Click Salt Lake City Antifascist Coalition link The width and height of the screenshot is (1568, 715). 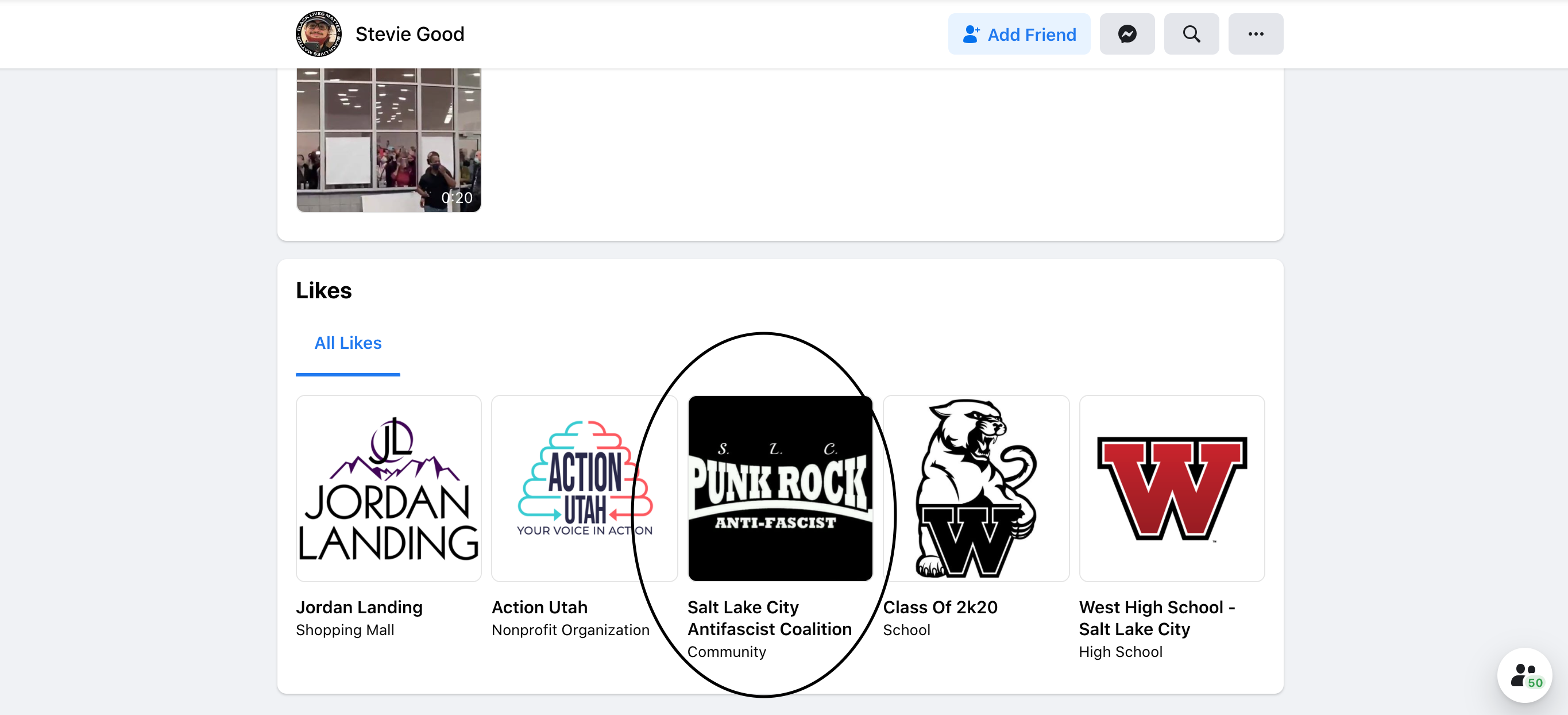pos(770,618)
